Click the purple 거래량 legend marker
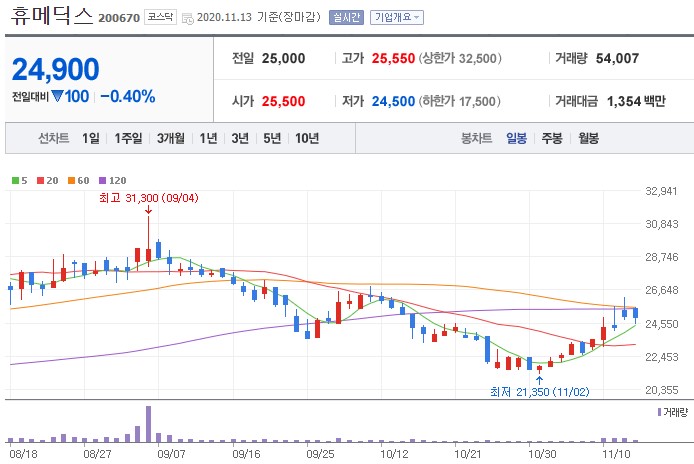The width and height of the screenshot is (694, 464). point(659,412)
